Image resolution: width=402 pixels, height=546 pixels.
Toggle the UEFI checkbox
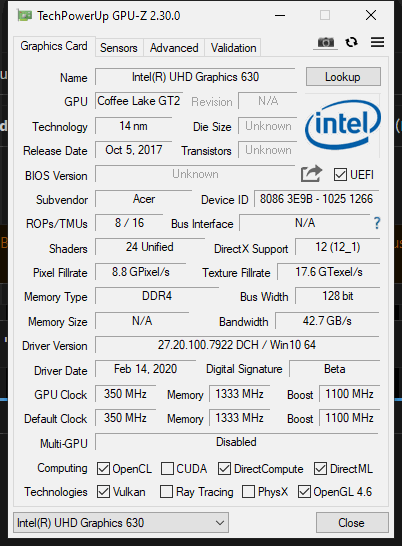pos(340,174)
